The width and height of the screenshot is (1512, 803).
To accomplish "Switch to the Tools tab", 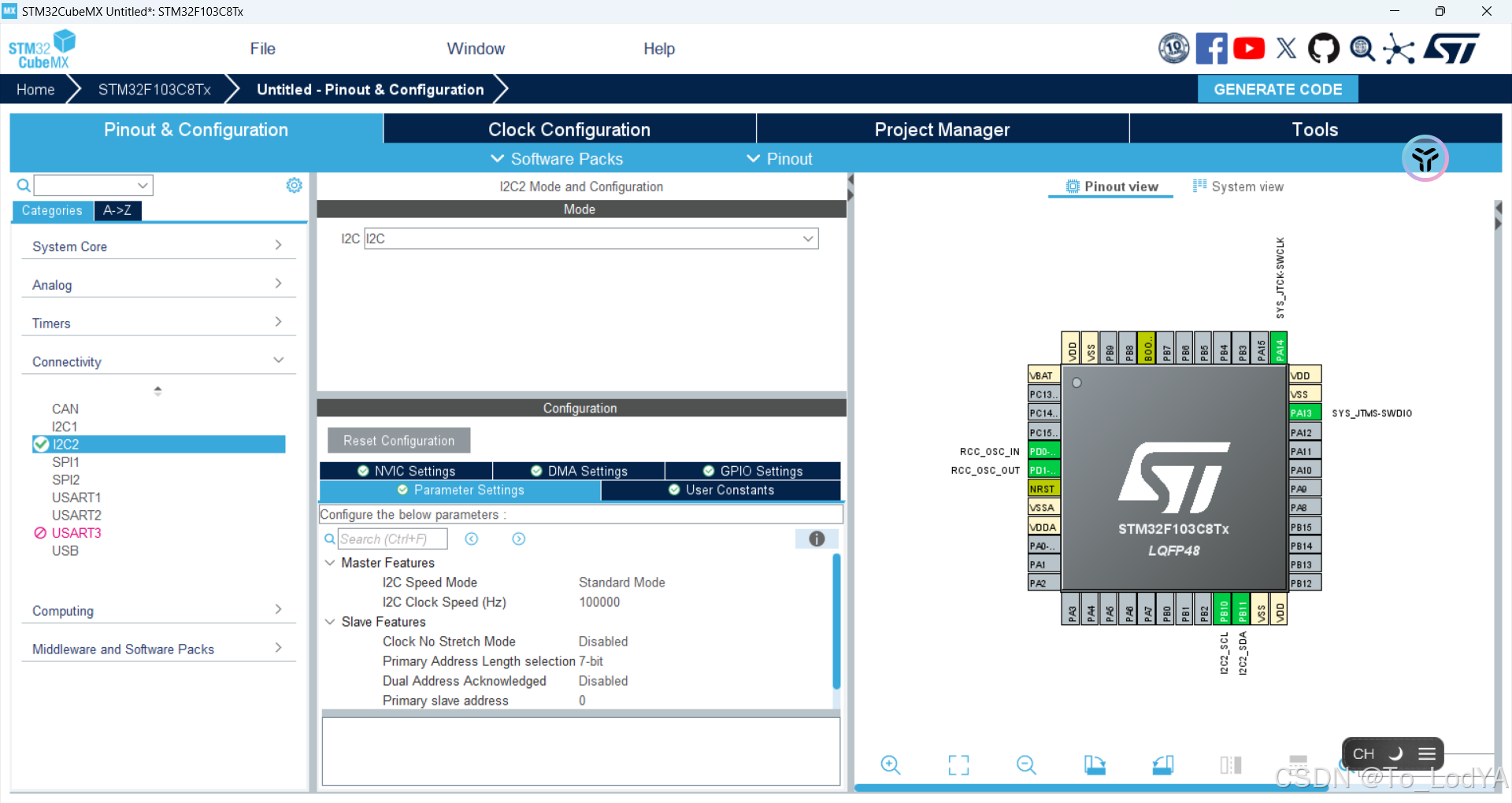I will [1315, 129].
